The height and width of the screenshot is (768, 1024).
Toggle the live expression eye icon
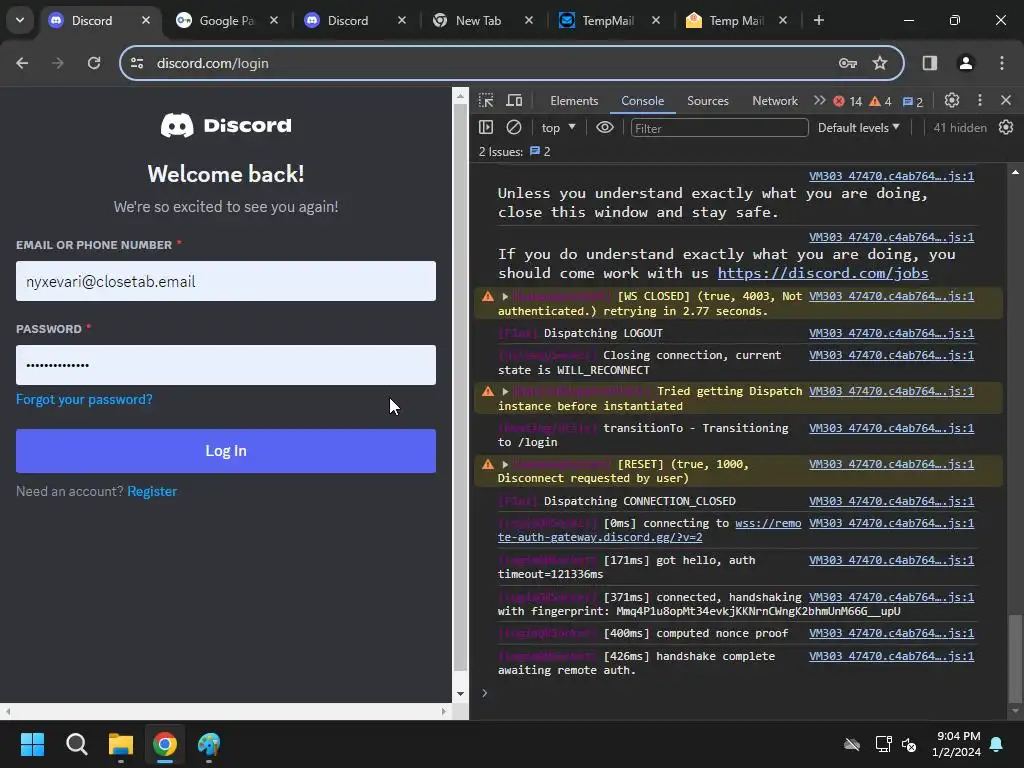tap(605, 127)
